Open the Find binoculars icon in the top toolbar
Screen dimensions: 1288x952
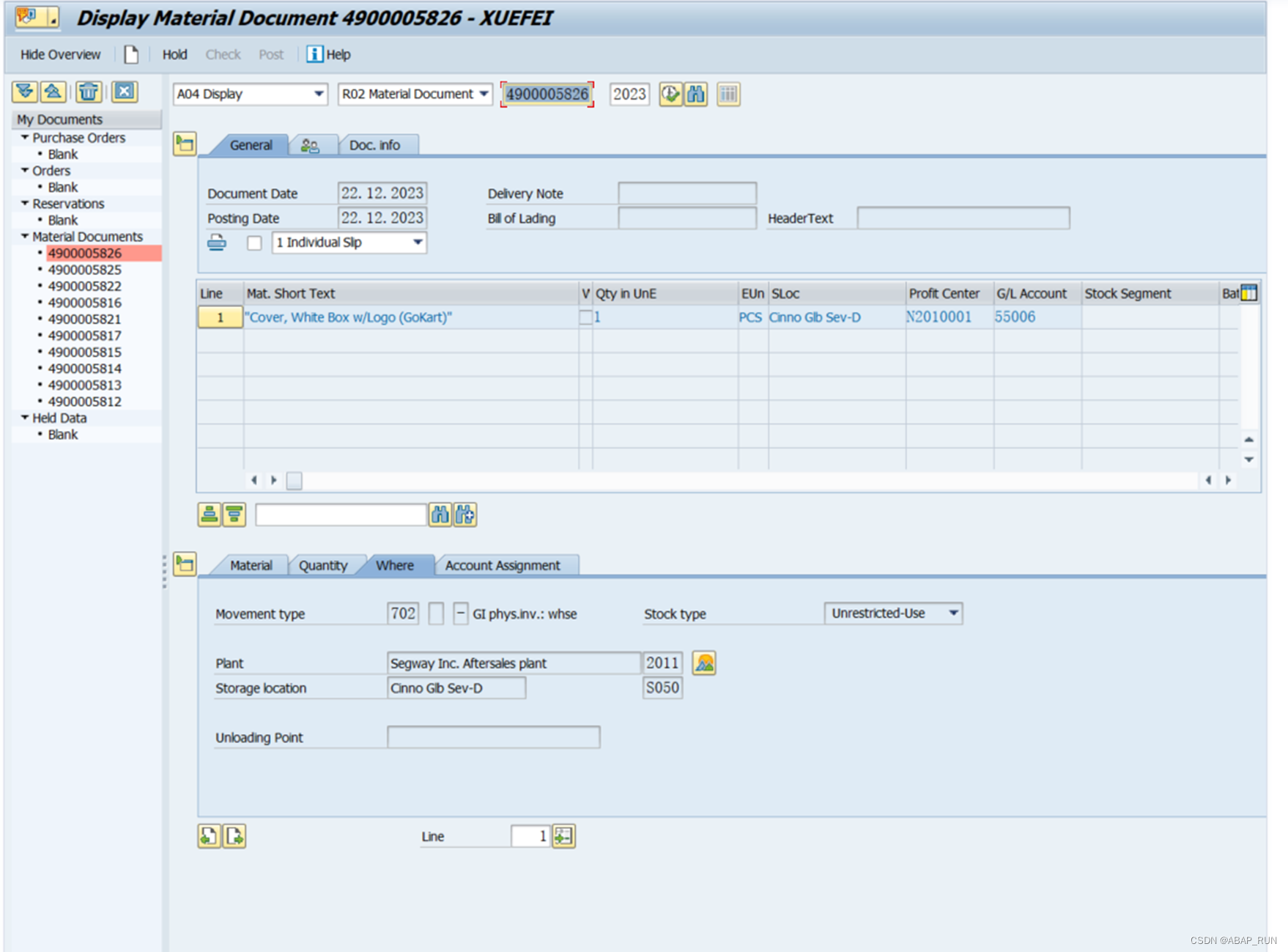[x=697, y=94]
